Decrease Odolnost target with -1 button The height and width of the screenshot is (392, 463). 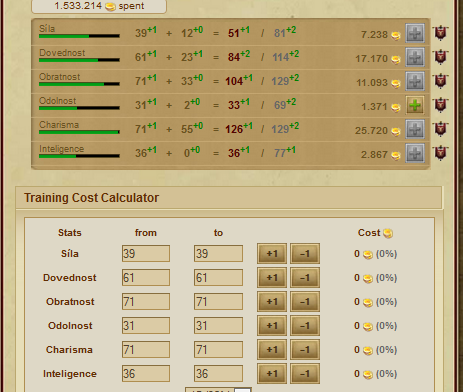tap(305, 326)
